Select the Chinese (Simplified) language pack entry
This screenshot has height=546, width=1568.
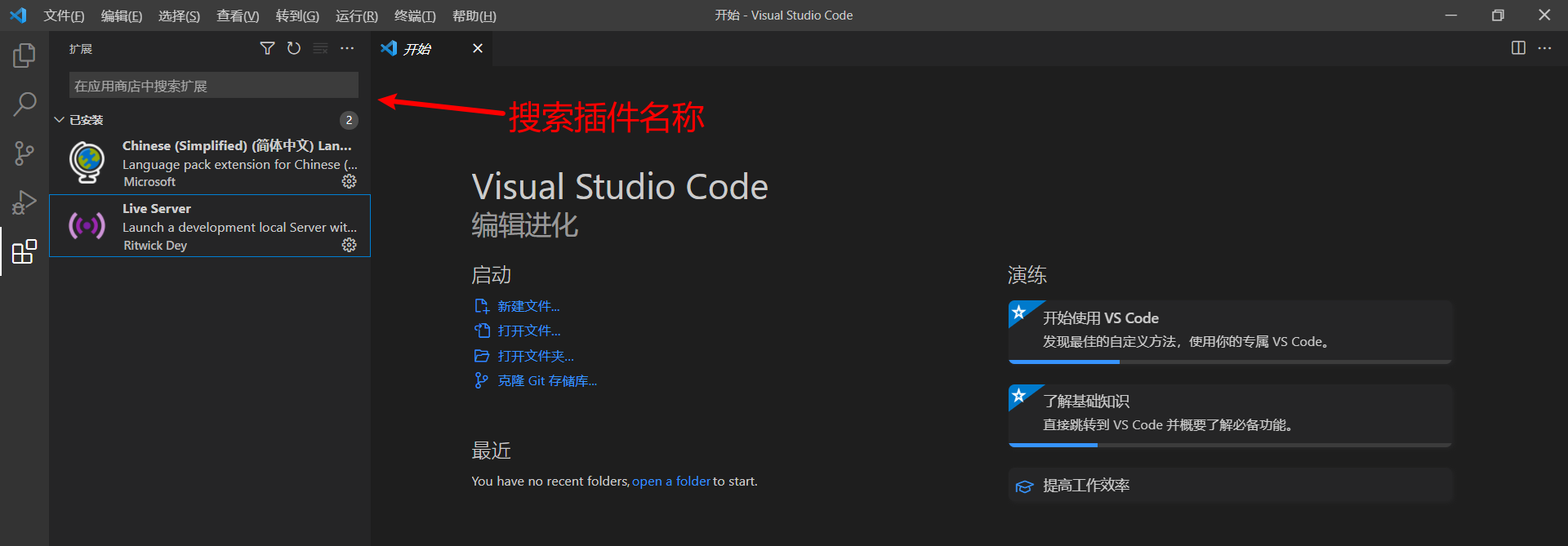coord(210,162)
